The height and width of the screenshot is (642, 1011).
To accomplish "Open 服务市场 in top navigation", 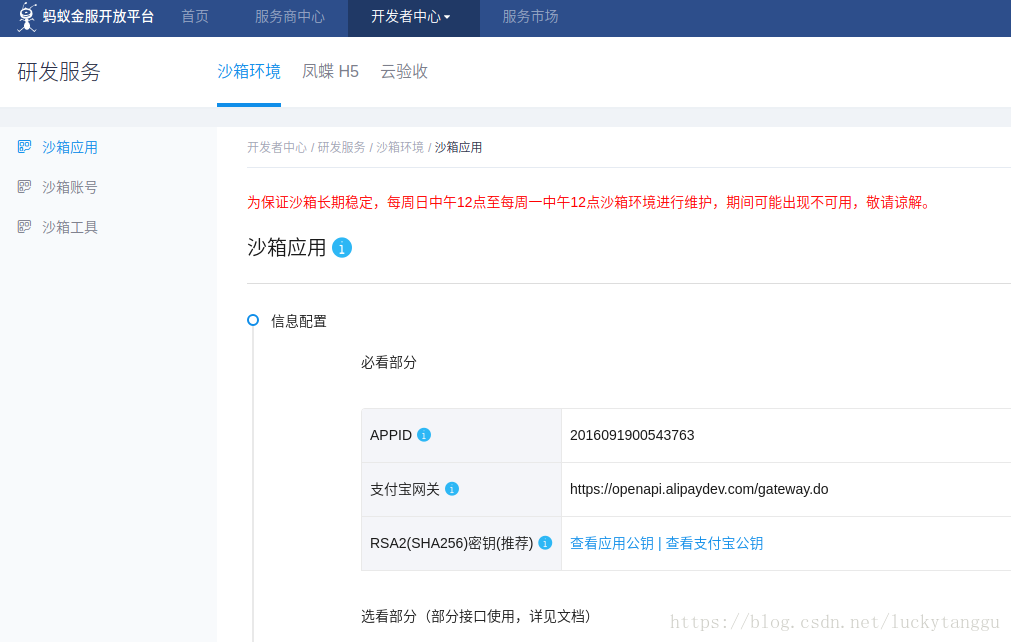I will point(530,17).
